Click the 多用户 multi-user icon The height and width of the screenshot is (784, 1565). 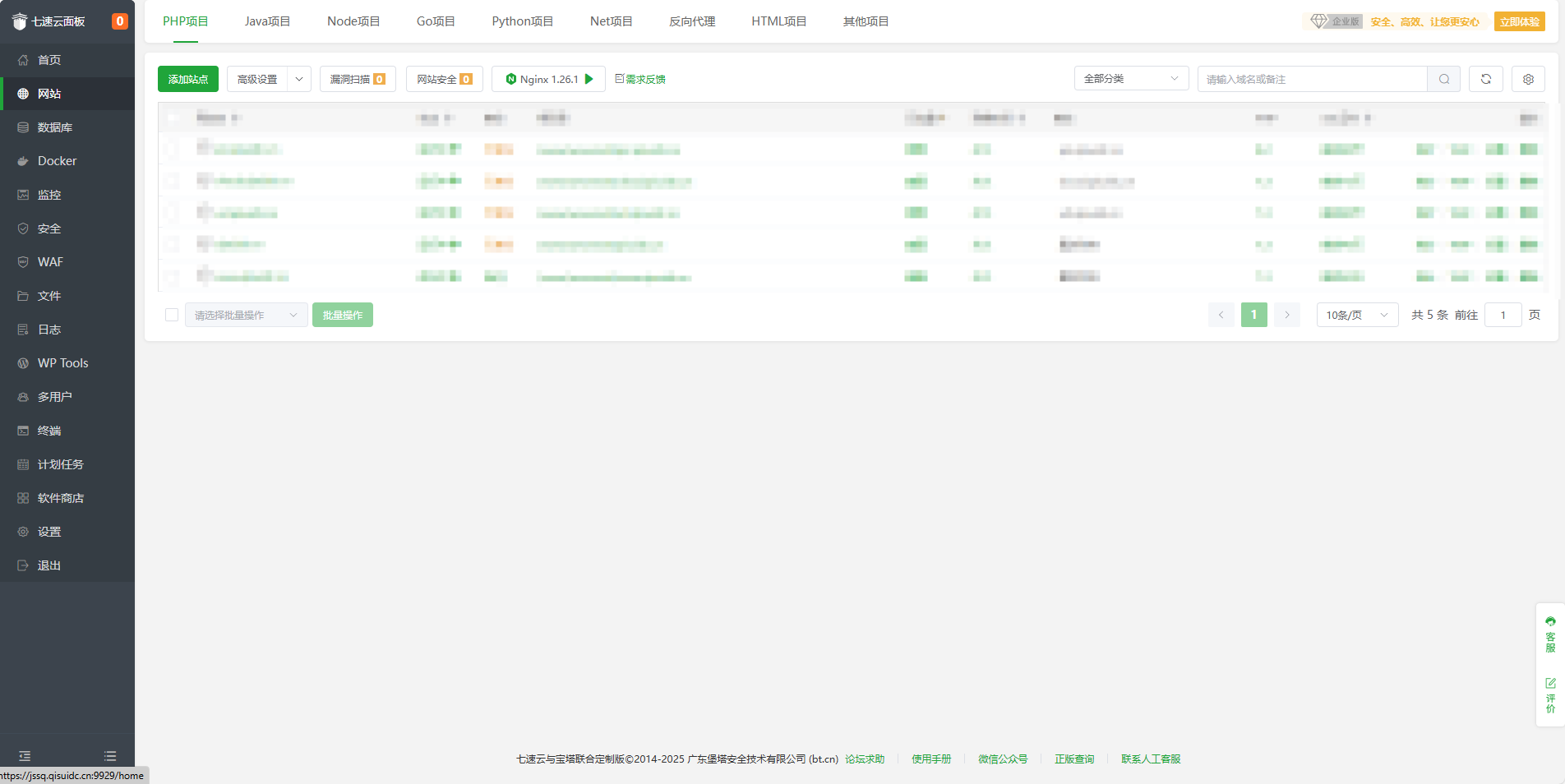(x=23, y=397)
